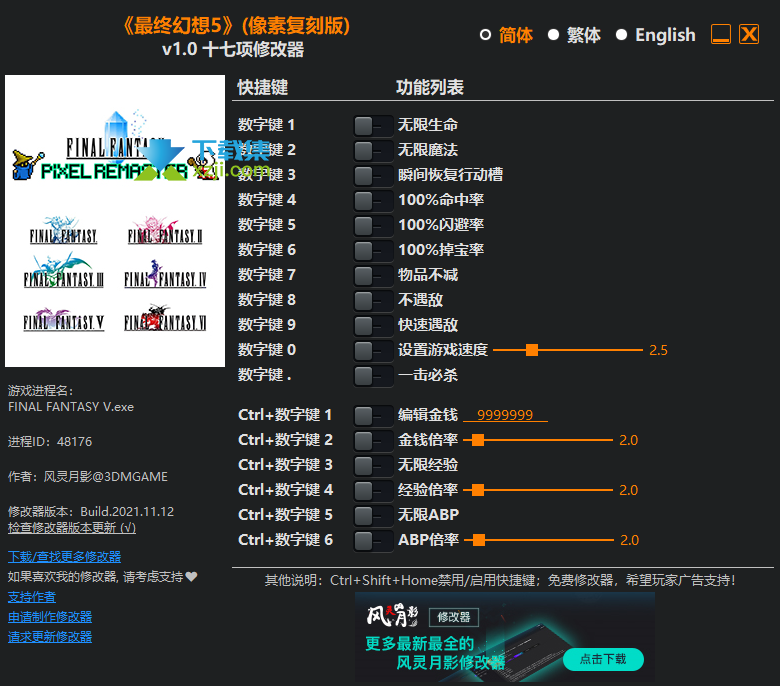Click hotkey label Ctrl+数字键 1
Viewport: 780px width, 686px height.
tap(285, 415)
